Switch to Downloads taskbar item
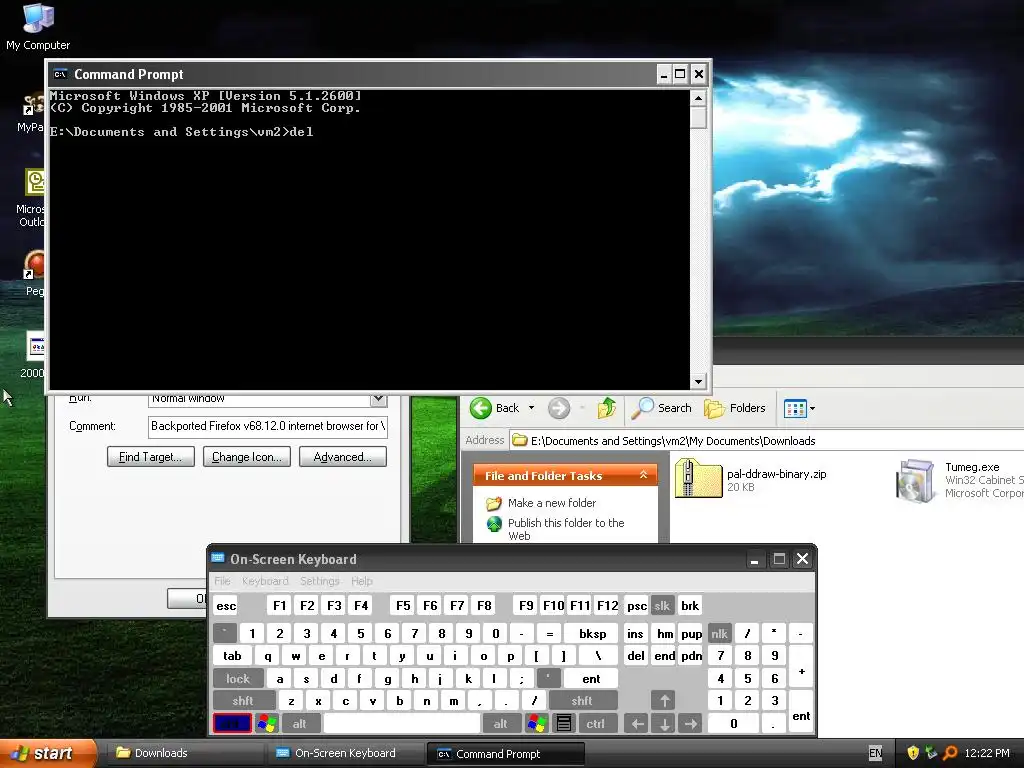The height and width of the screenshot is (768, 1024). (184, 753)
